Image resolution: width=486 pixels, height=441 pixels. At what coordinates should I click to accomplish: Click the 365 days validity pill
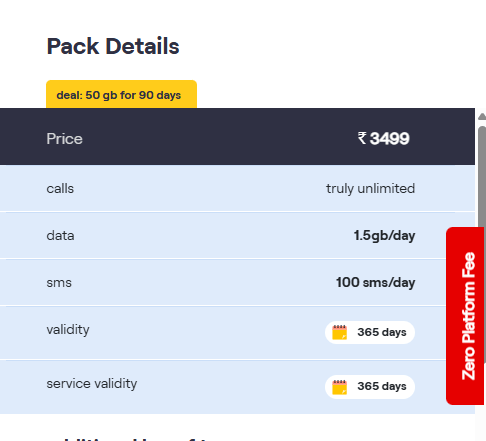pyautogui.click(x=370, y=332)
